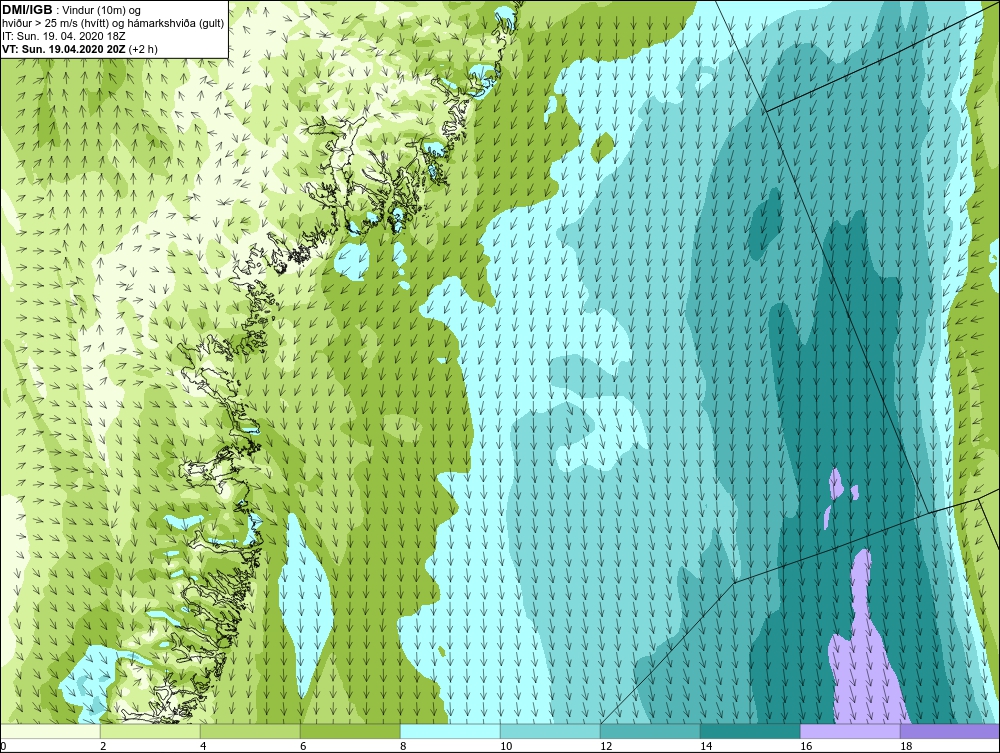Click the 12–14 m/s teal legend swatch
Screen dimensions: 1000x753
pos(650,731)
